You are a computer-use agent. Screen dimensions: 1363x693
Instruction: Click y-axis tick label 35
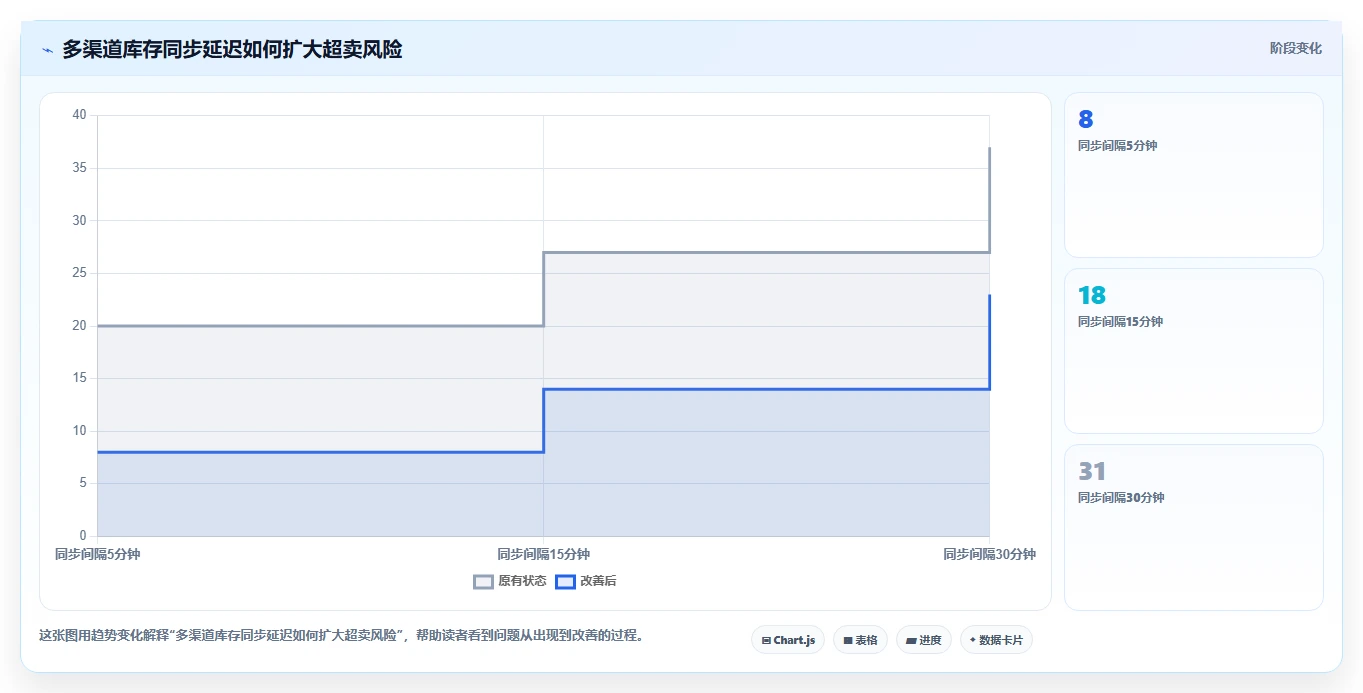pyautogui.click(x=80, y=168)
